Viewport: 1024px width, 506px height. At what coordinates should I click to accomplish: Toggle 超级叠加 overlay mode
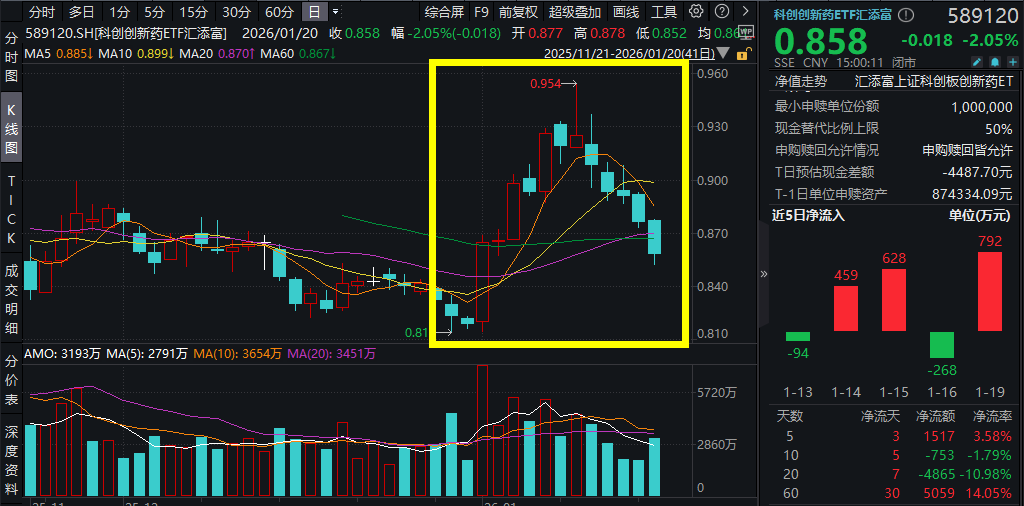575,13
